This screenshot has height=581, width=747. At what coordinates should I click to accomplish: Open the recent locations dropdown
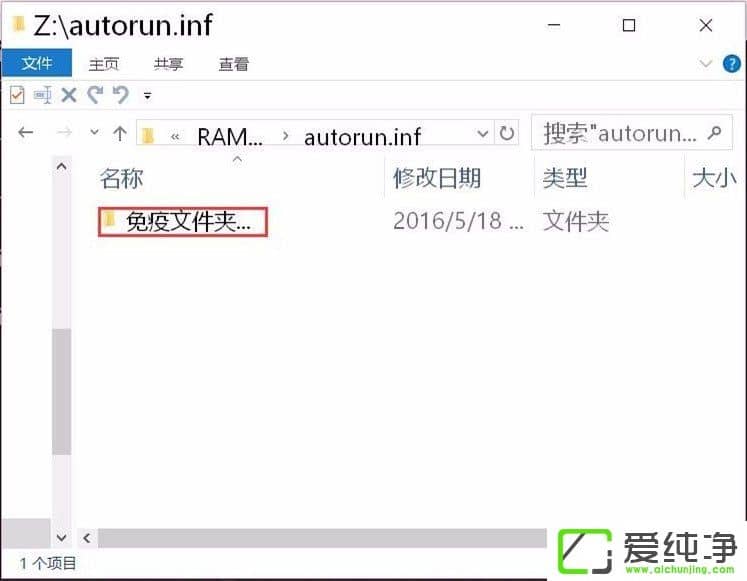95,132
